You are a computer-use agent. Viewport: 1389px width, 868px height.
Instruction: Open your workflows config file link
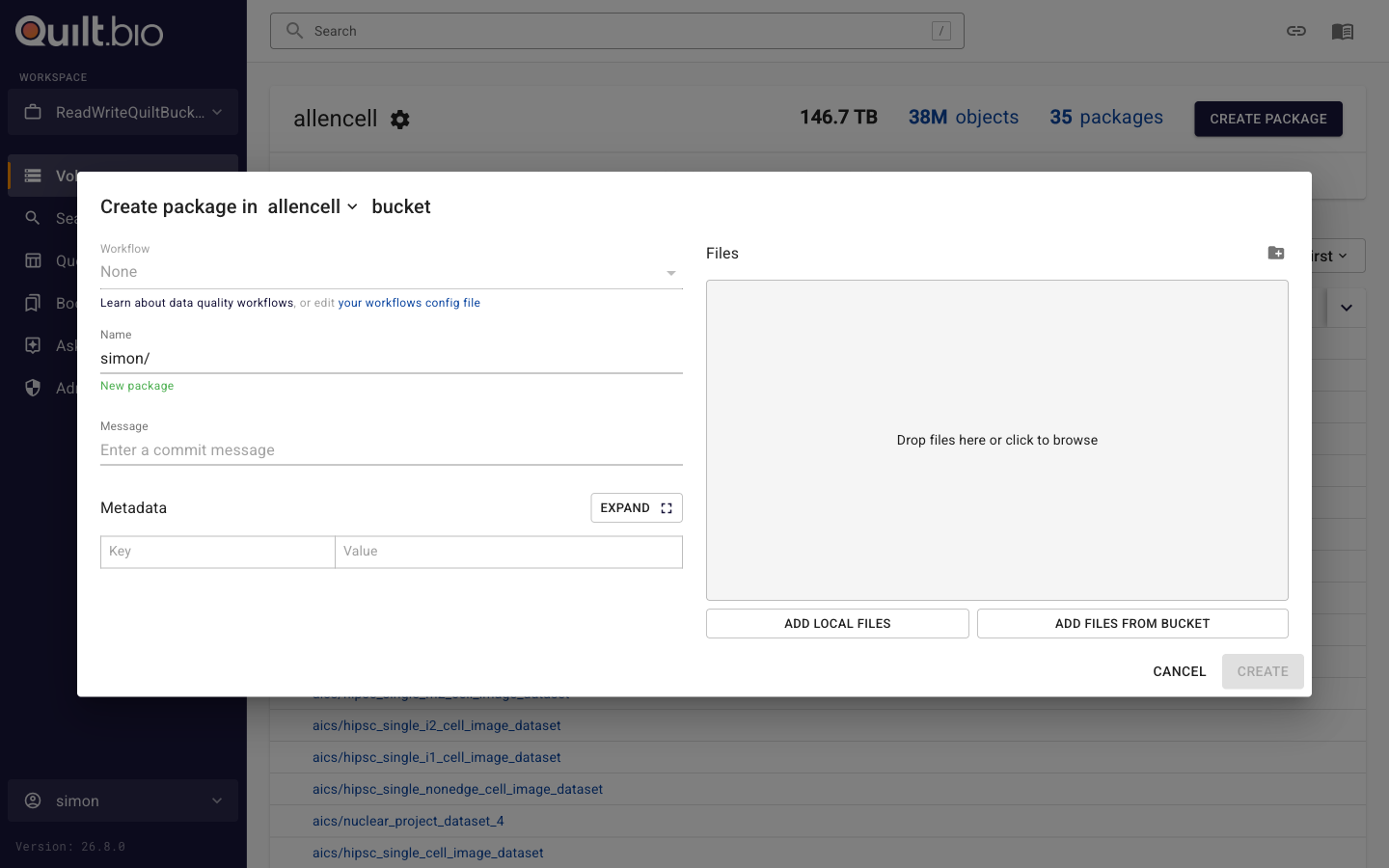pos(409,303)
